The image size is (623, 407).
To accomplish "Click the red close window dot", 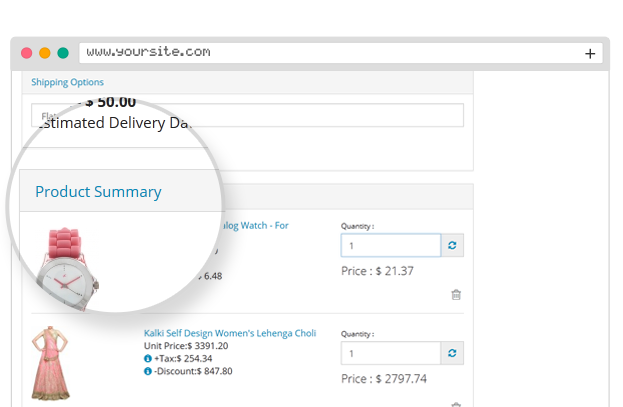I will pyautogui.click(x=27, y=53).
